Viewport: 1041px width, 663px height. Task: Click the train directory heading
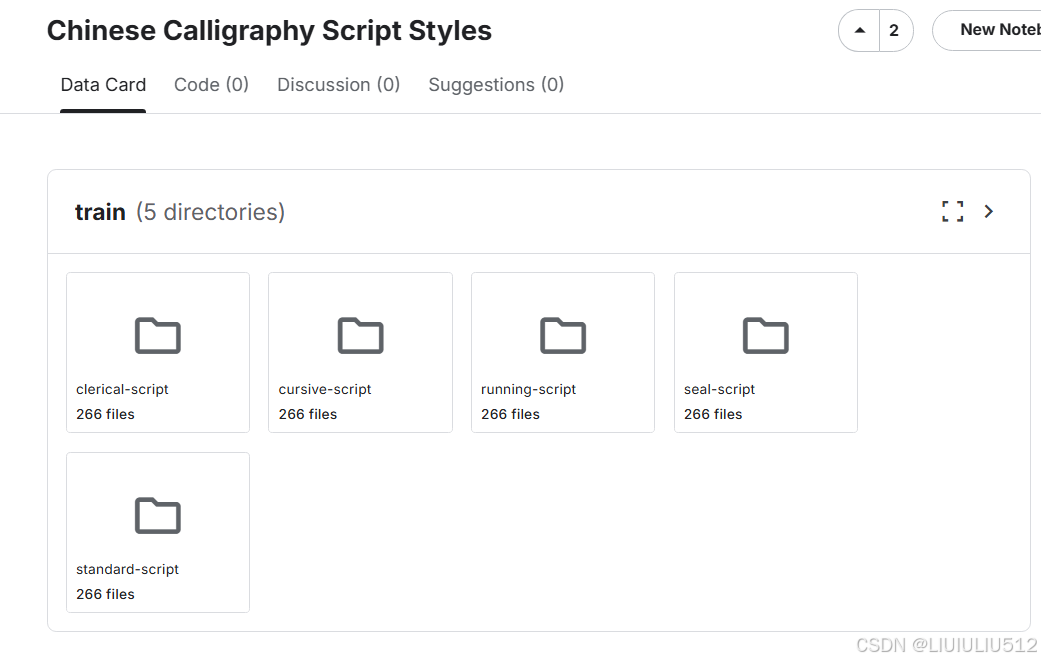(x=100, y=212)
